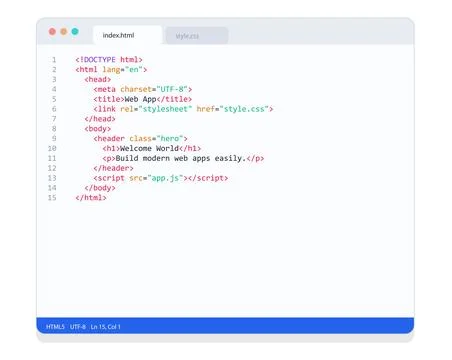
Task: Click the red close window dot
Action: tap(52, 31)
